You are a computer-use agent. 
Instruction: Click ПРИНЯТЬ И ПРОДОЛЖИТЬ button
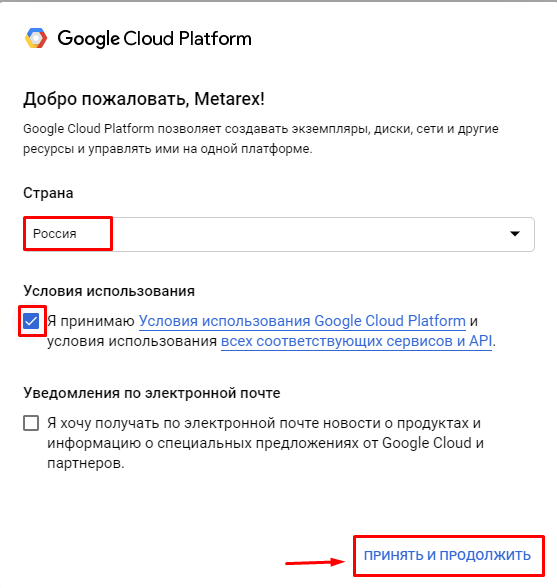pyautogui.click(x=447, y=555)
